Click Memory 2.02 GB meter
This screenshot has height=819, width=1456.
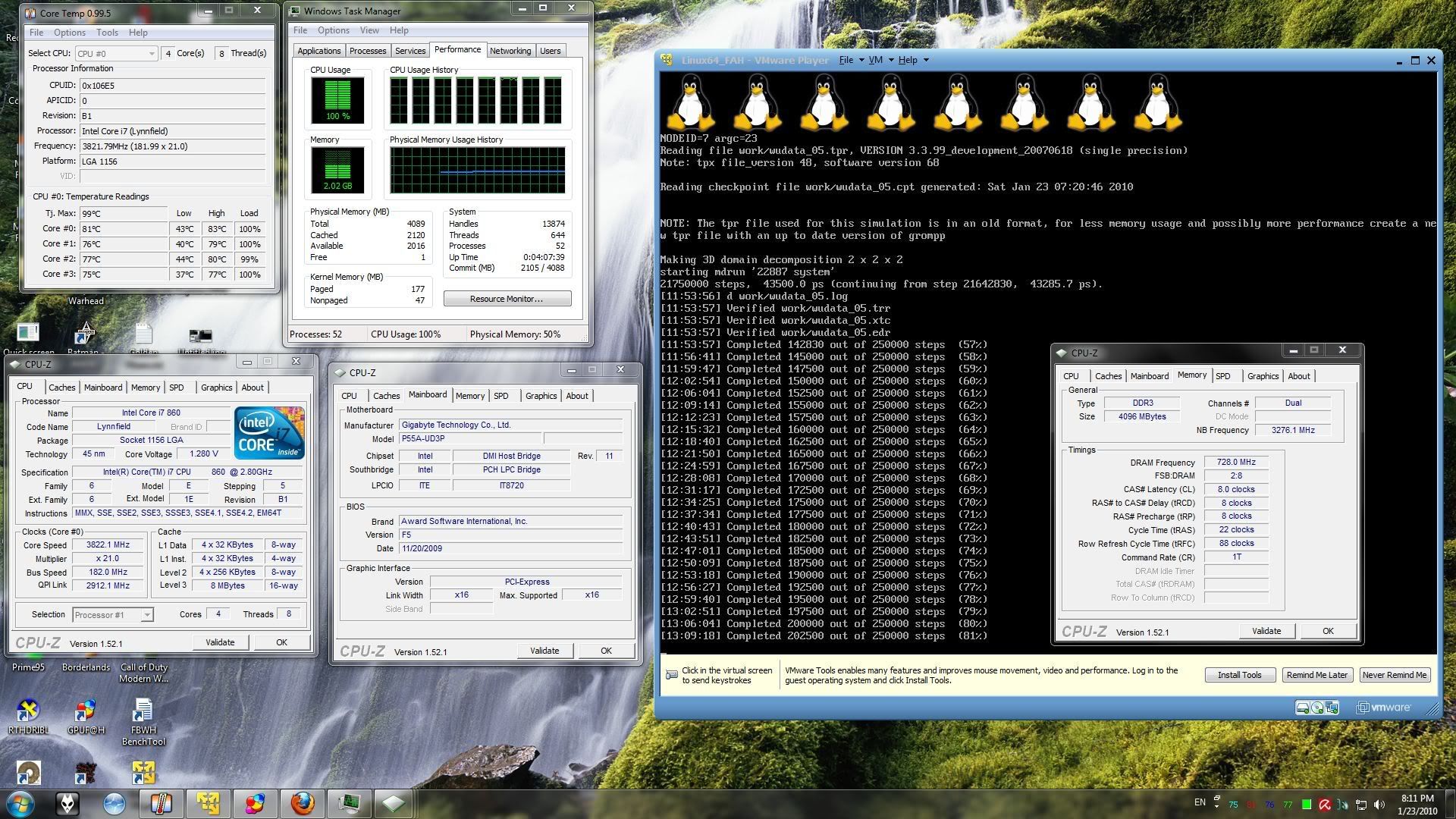click(x=337, y=170)
